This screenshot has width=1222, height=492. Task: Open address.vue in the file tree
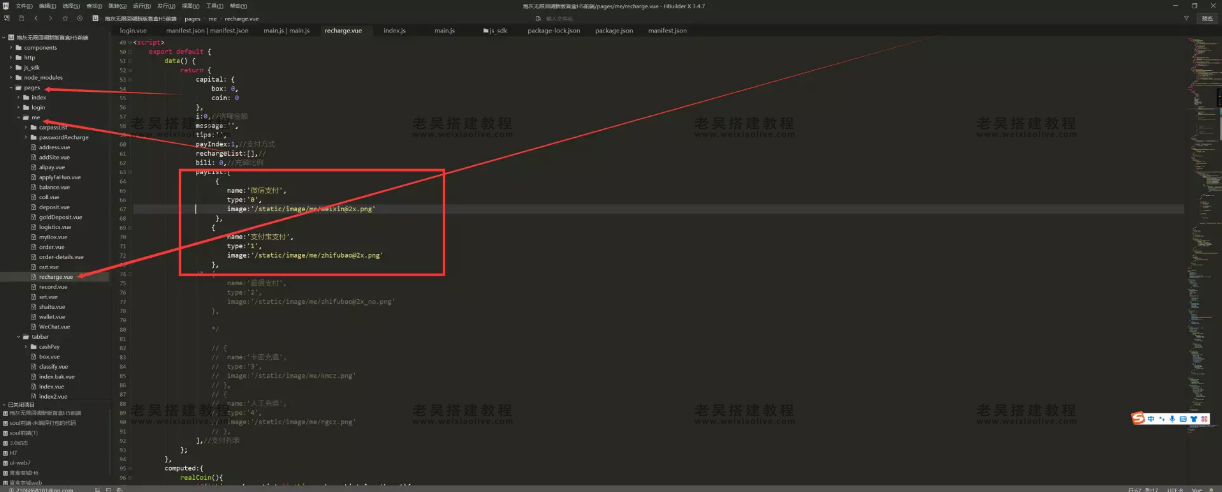click(x=54, y=147)
